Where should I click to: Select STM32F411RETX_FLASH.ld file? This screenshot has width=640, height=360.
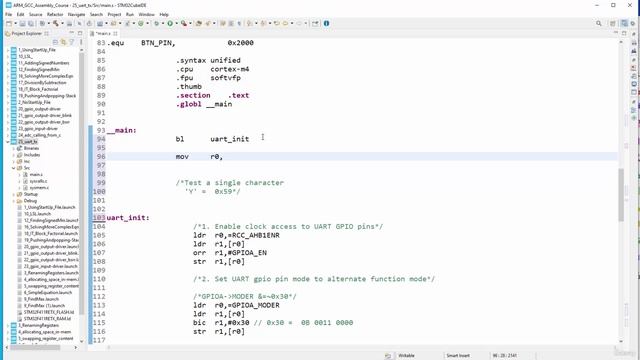tap(49, 312)
